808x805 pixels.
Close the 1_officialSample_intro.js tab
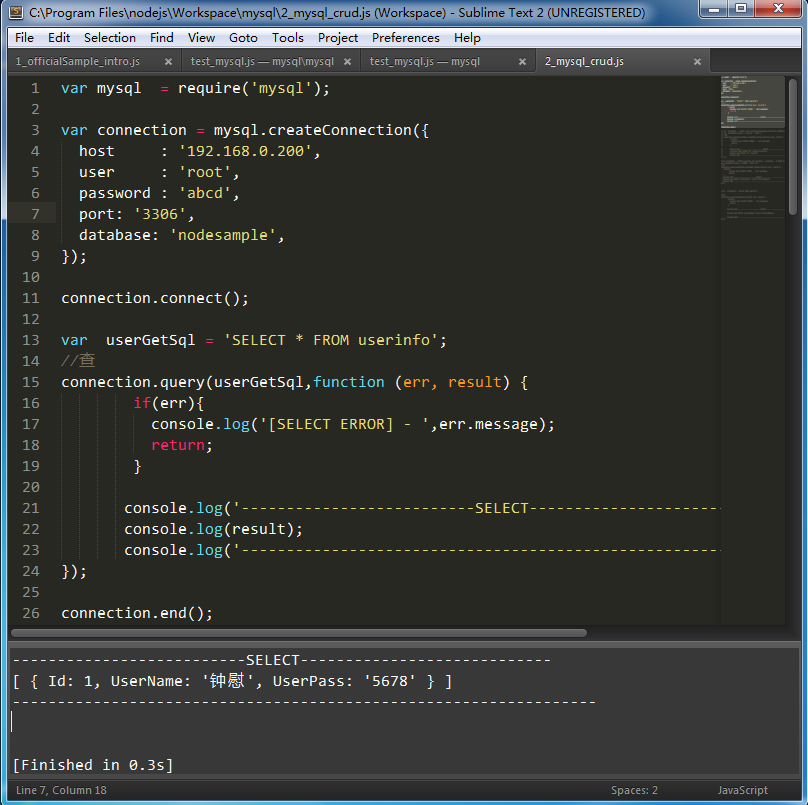click(x=167, y=60)
